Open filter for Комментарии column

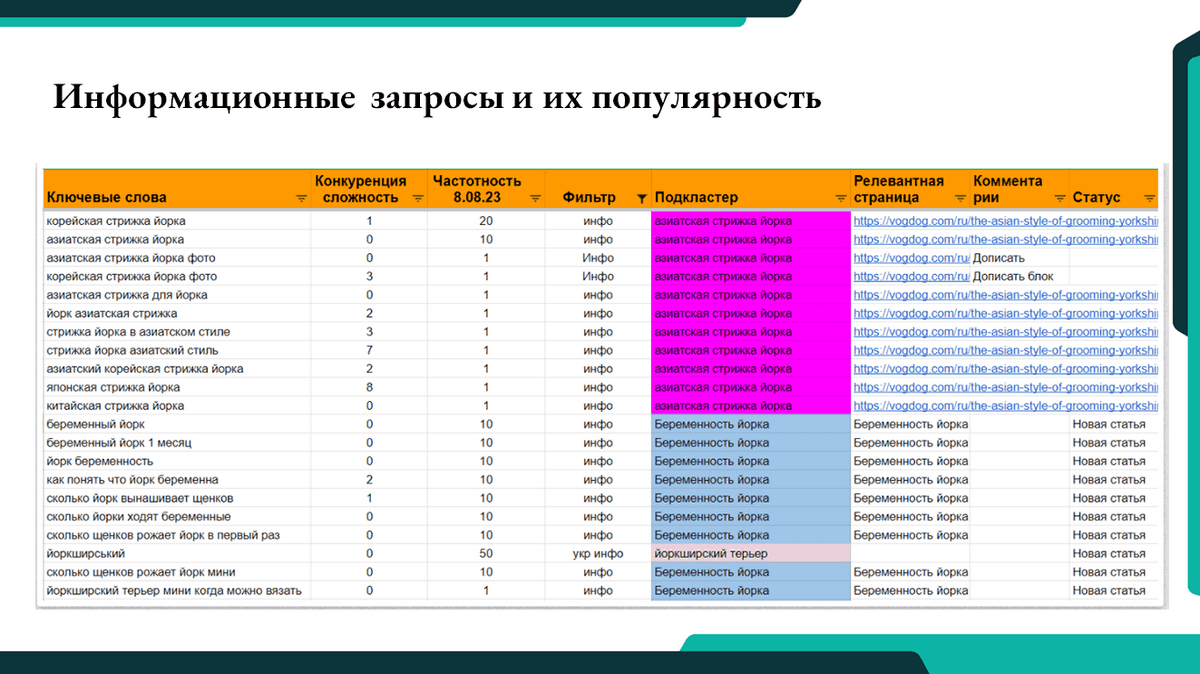point(1059,198)
